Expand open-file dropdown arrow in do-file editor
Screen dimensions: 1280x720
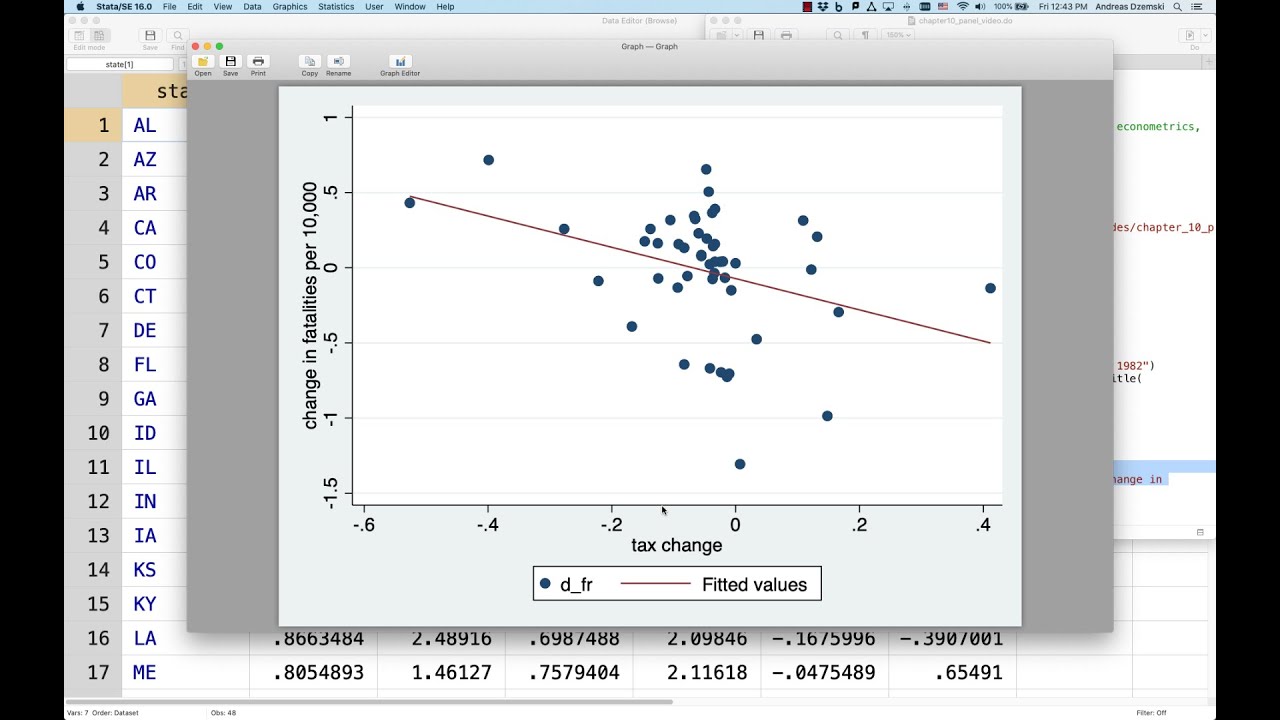738,35
